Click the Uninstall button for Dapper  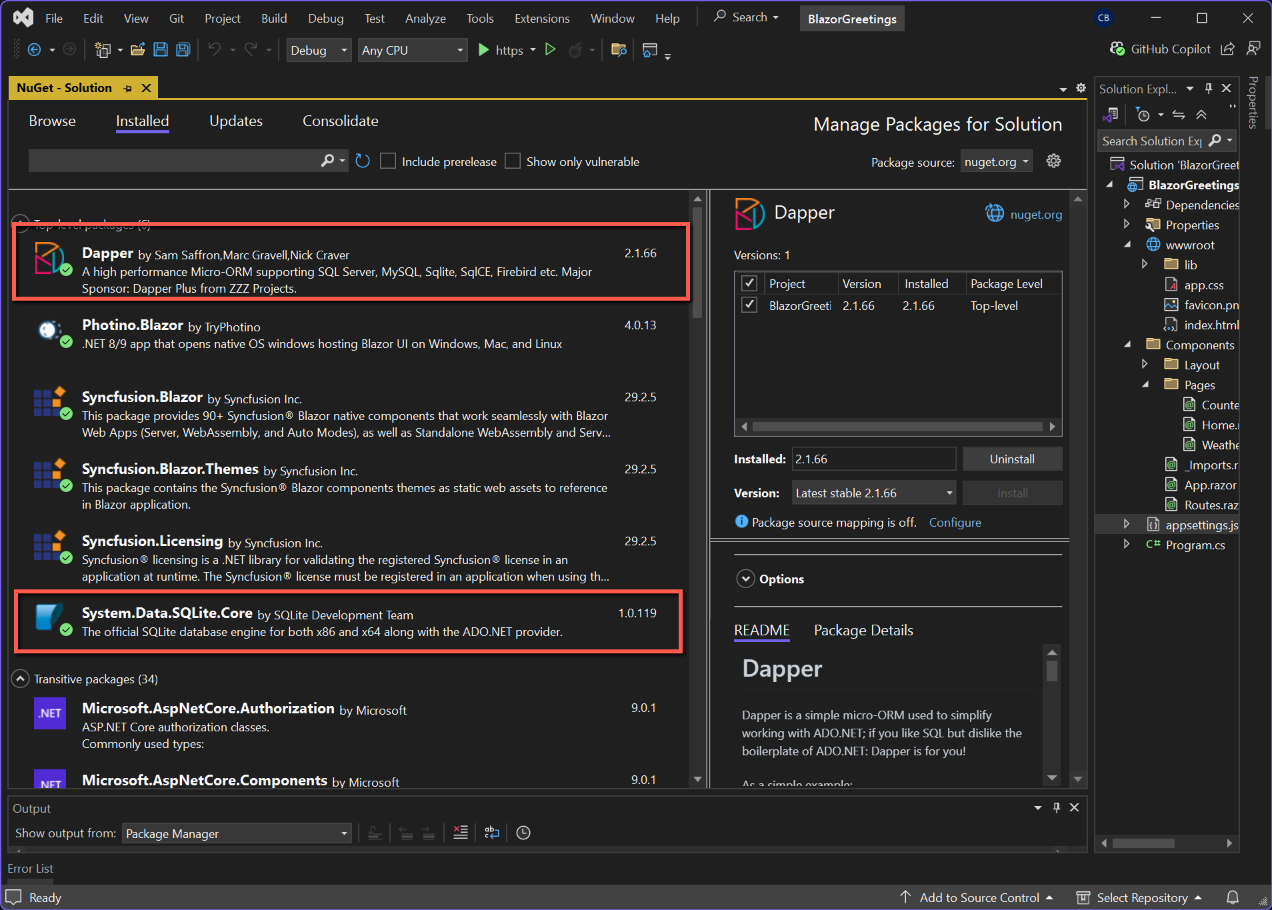(x=1012, y=459)
